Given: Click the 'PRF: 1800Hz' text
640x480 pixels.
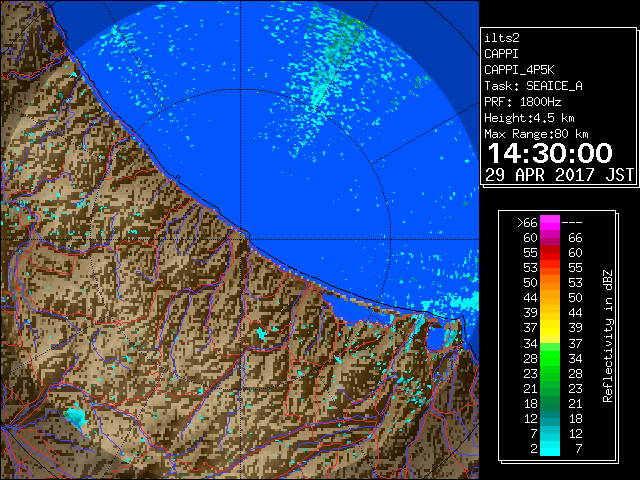Looking at the screenshot, I should click(x=522, y=102).
